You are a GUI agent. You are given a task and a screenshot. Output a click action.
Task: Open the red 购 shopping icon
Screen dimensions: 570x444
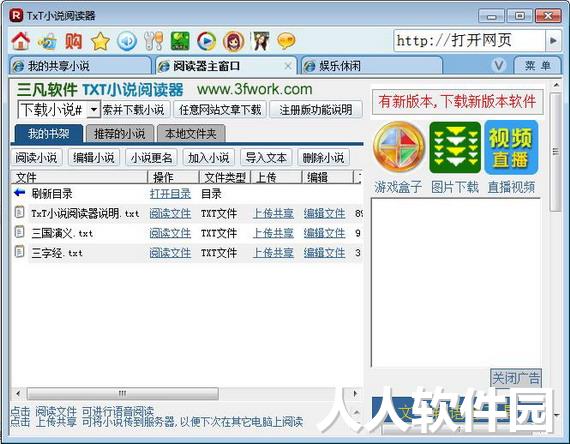(73, 41)
